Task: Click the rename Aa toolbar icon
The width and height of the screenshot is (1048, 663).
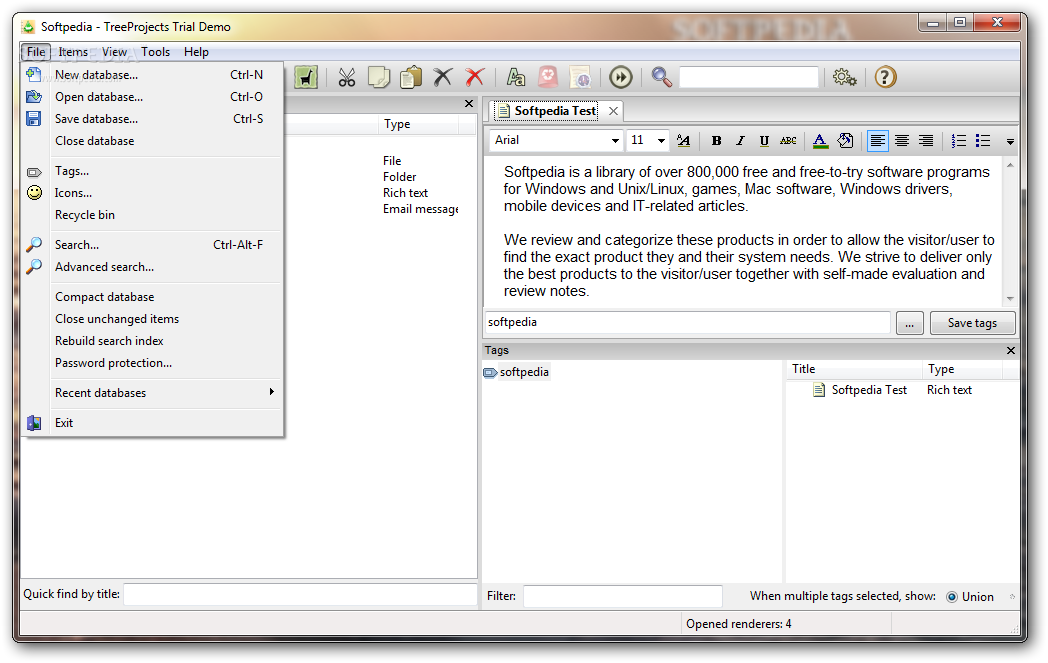Action: 515,78
